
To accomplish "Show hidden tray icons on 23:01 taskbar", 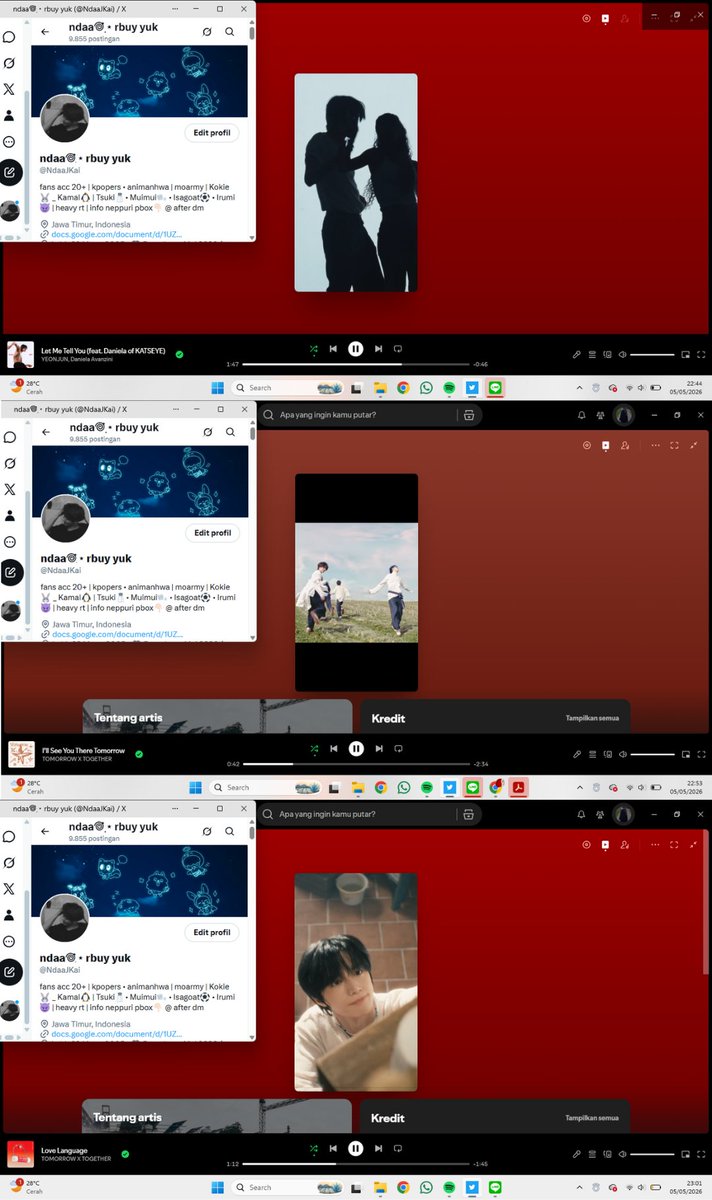I will pos(579,1187).
